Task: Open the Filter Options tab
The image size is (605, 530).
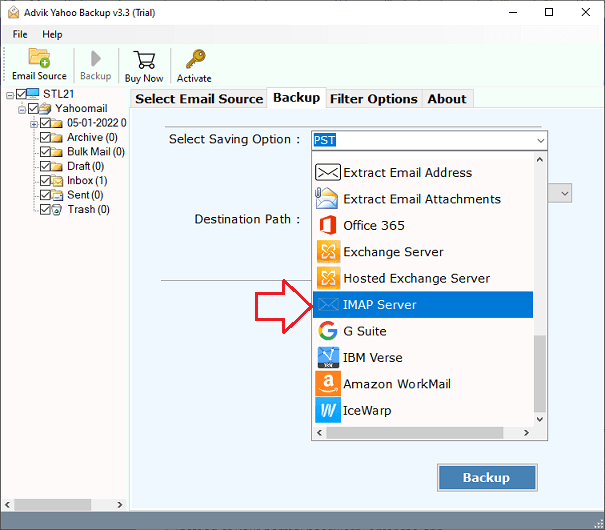Action: pos(373,99)
